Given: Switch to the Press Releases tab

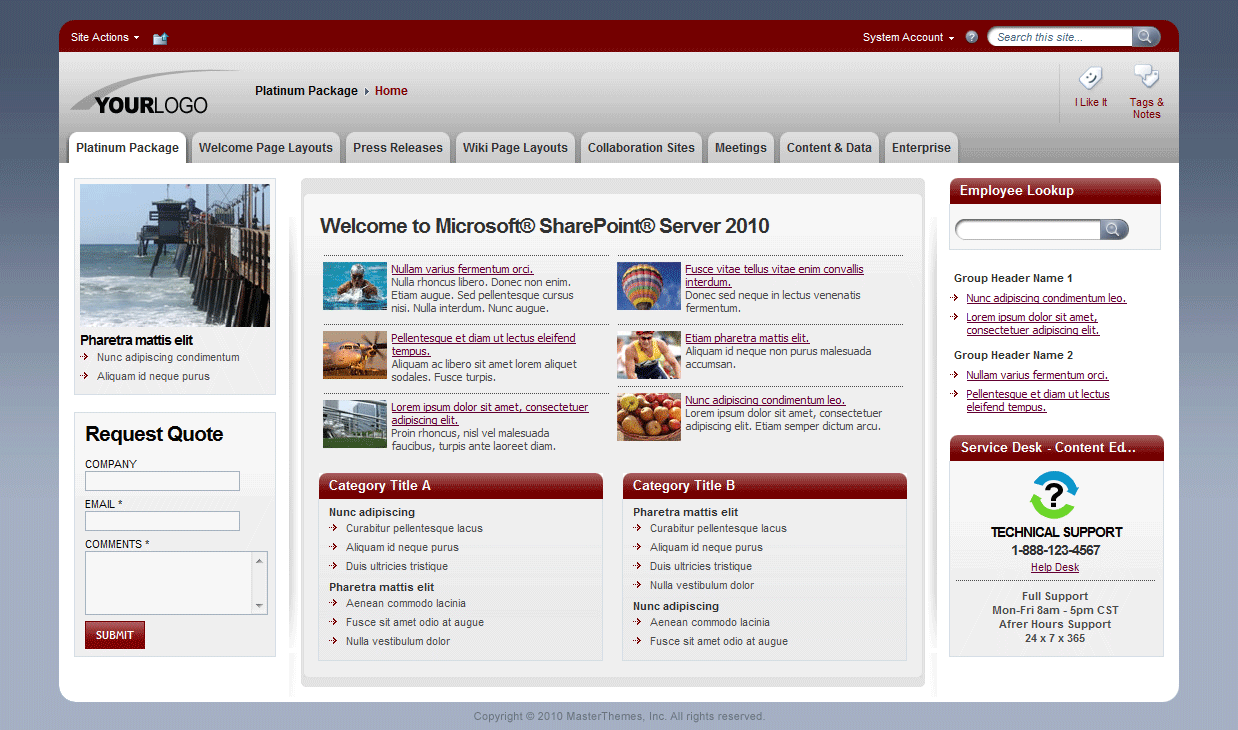Looking at the screenshot, I should click(397, 147).
